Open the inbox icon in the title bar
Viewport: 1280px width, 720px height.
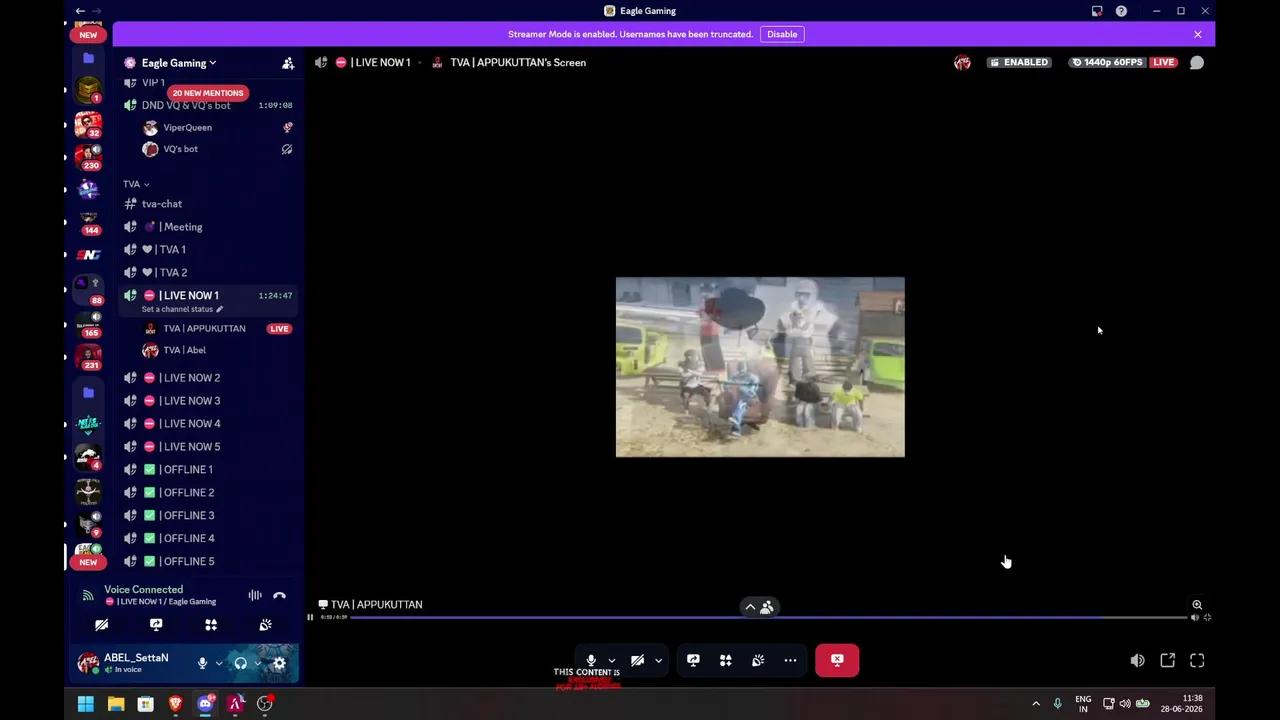point(1097,11)
